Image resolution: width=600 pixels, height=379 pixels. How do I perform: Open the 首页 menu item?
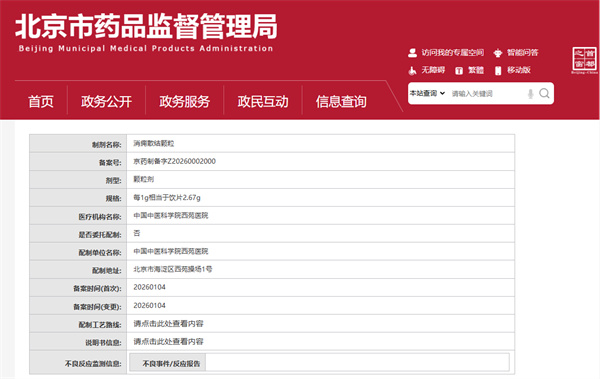(41, 101)
